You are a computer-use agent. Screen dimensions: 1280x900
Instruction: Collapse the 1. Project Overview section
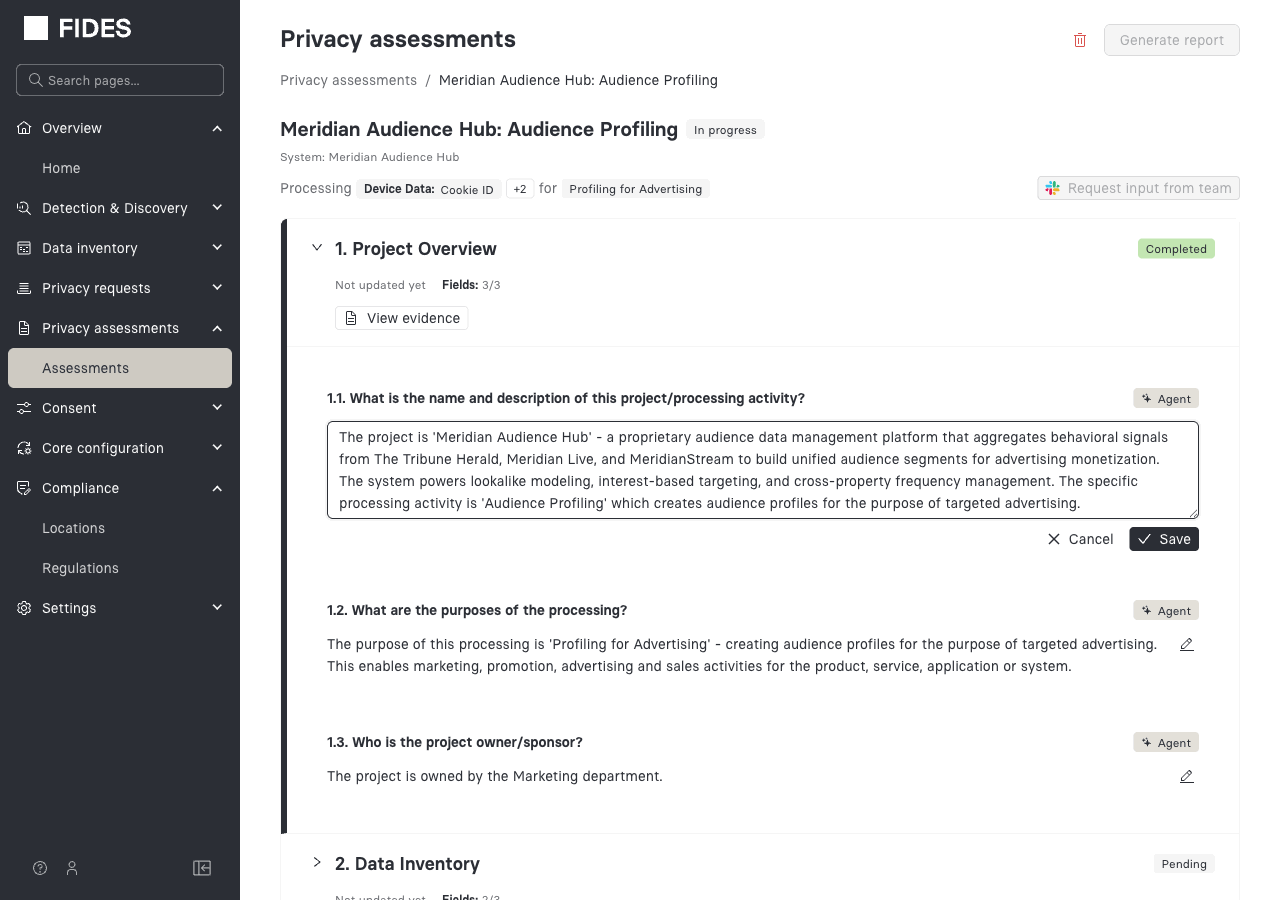[317, 248]
